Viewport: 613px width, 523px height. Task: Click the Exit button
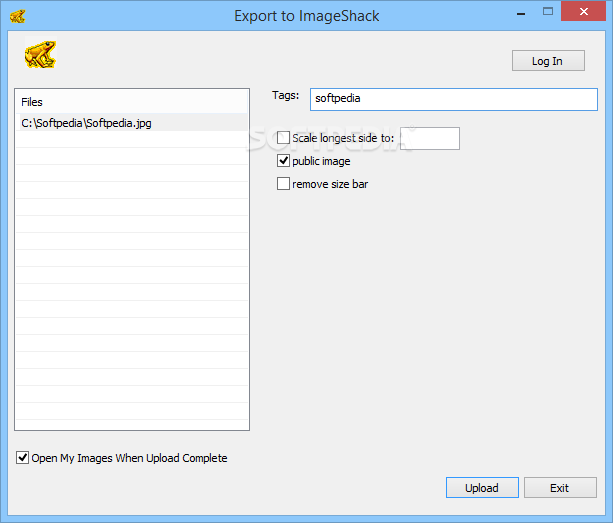(x=560, y=487)
